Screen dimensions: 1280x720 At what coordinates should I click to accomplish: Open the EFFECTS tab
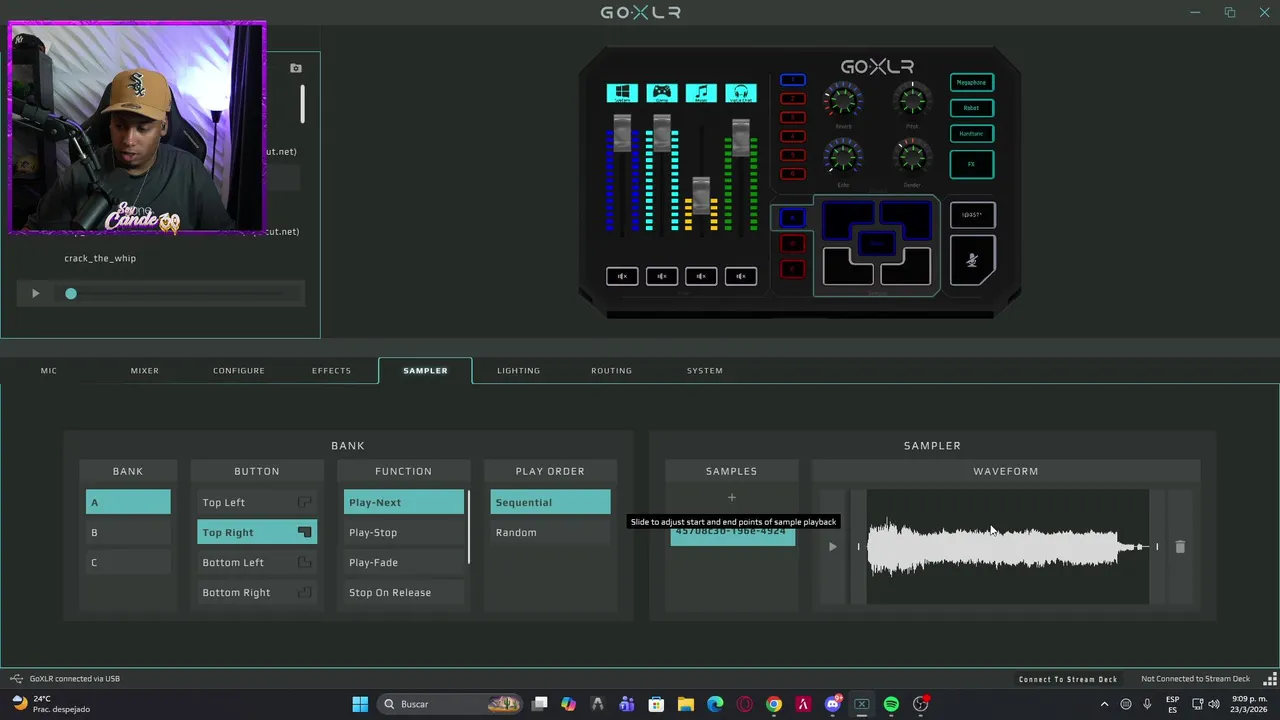point(331,370)
